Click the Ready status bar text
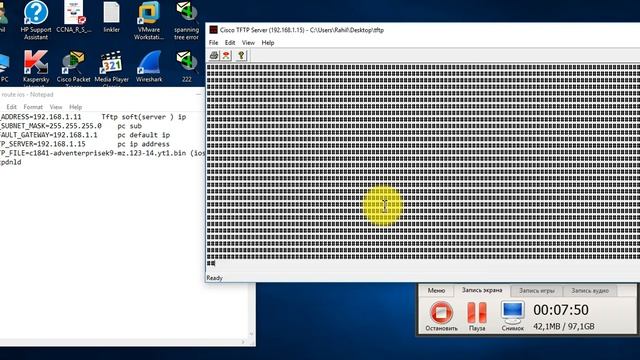This screenshot has width=640, height=360. pos(214,278)
